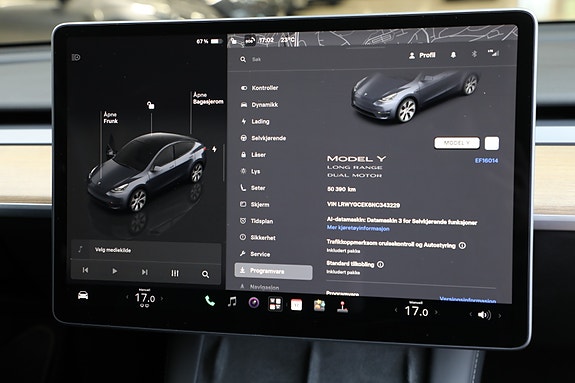Click the Søk search field

(x=257, y=59)
